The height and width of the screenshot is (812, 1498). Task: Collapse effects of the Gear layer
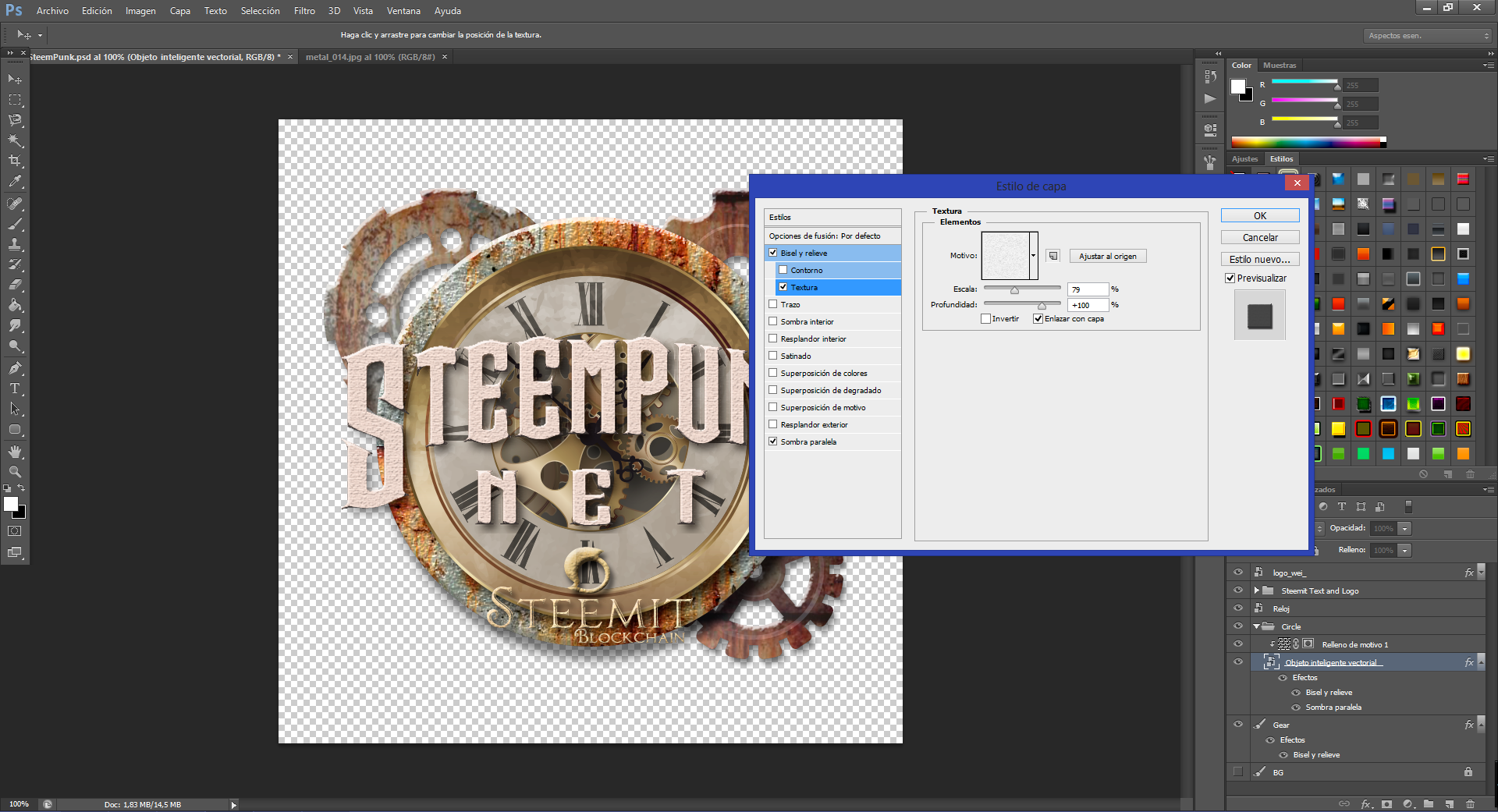[1482, 725]
